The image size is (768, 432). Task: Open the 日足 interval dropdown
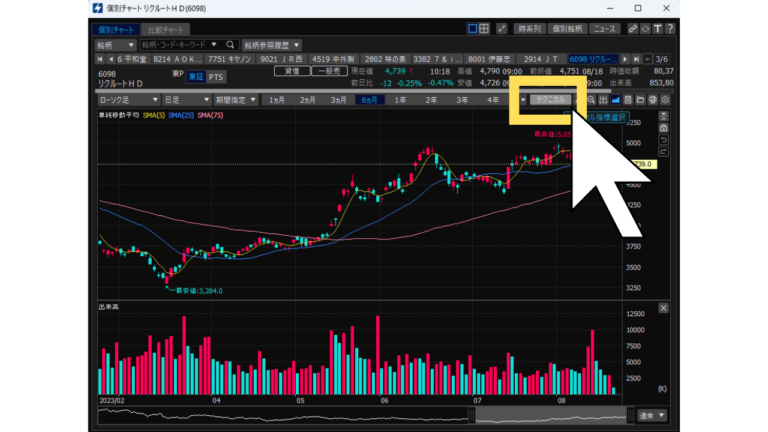coord(186,100)
